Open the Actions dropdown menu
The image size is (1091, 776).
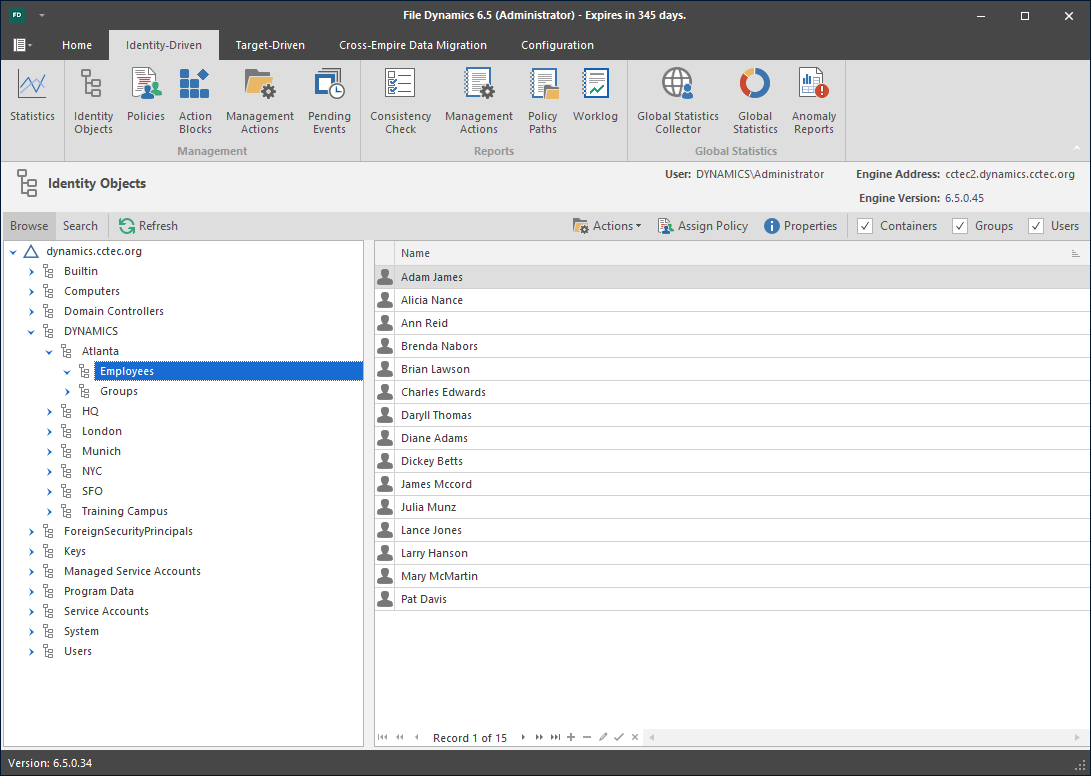coord(607,226)
